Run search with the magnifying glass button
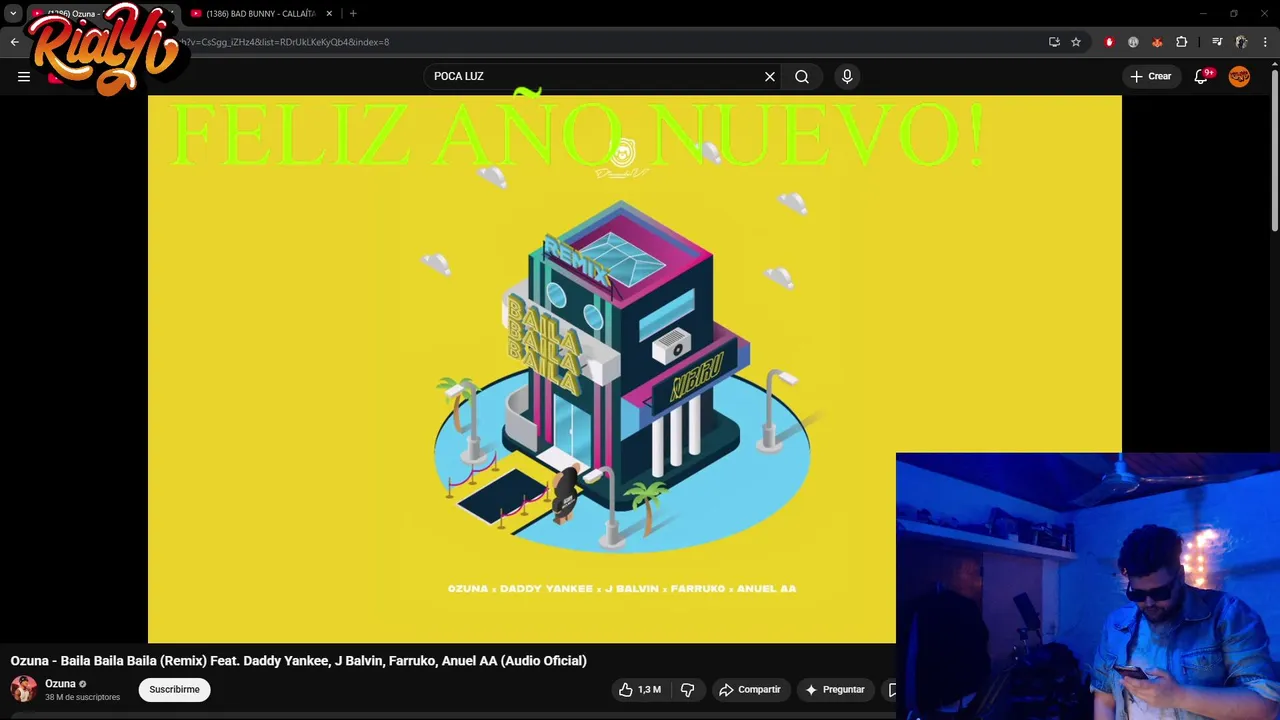This screenshot has width=1280, height=720. pyautogui.click(x=802, y=76)
